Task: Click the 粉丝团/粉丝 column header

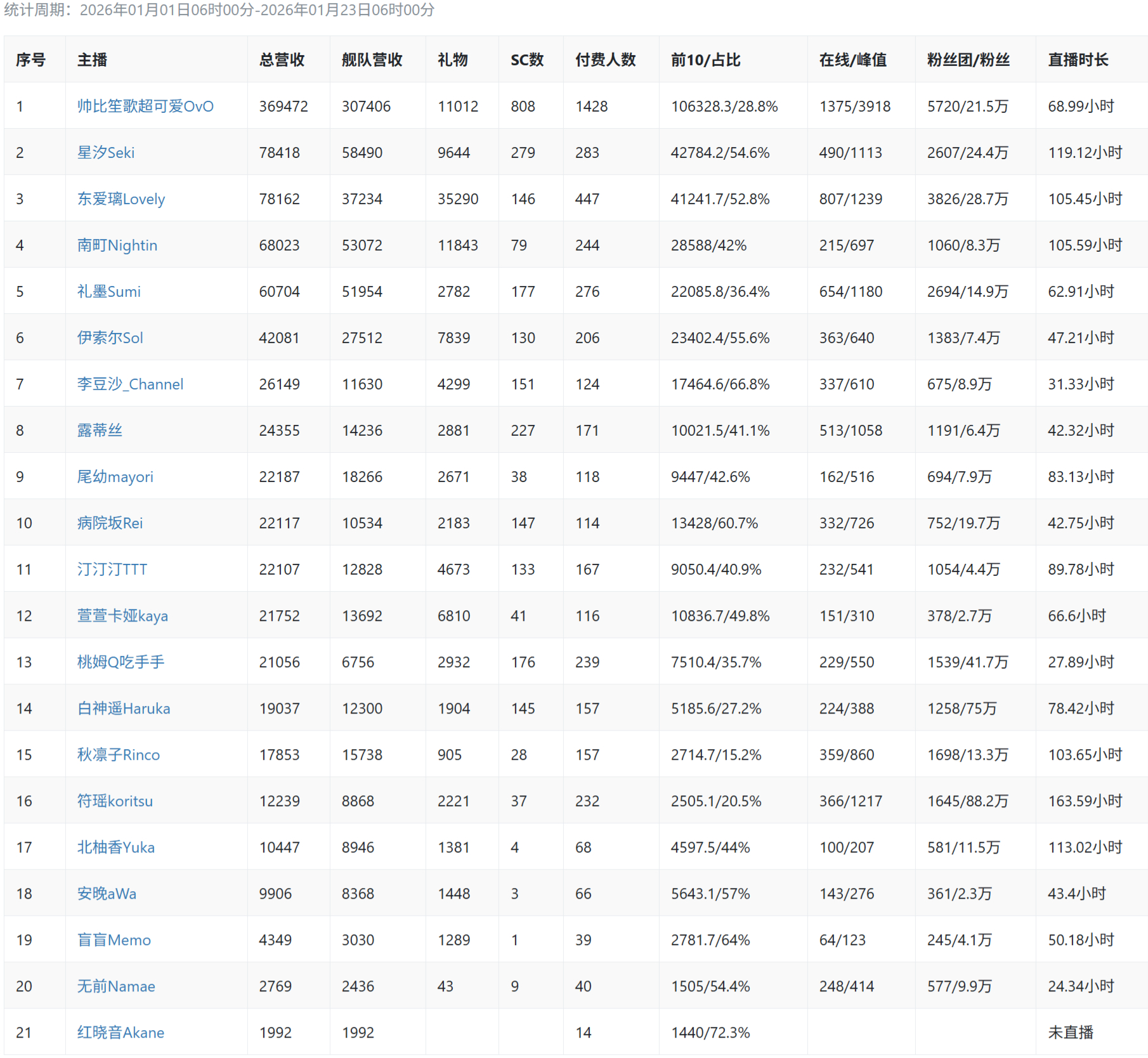Action: [x=968, y=60]
